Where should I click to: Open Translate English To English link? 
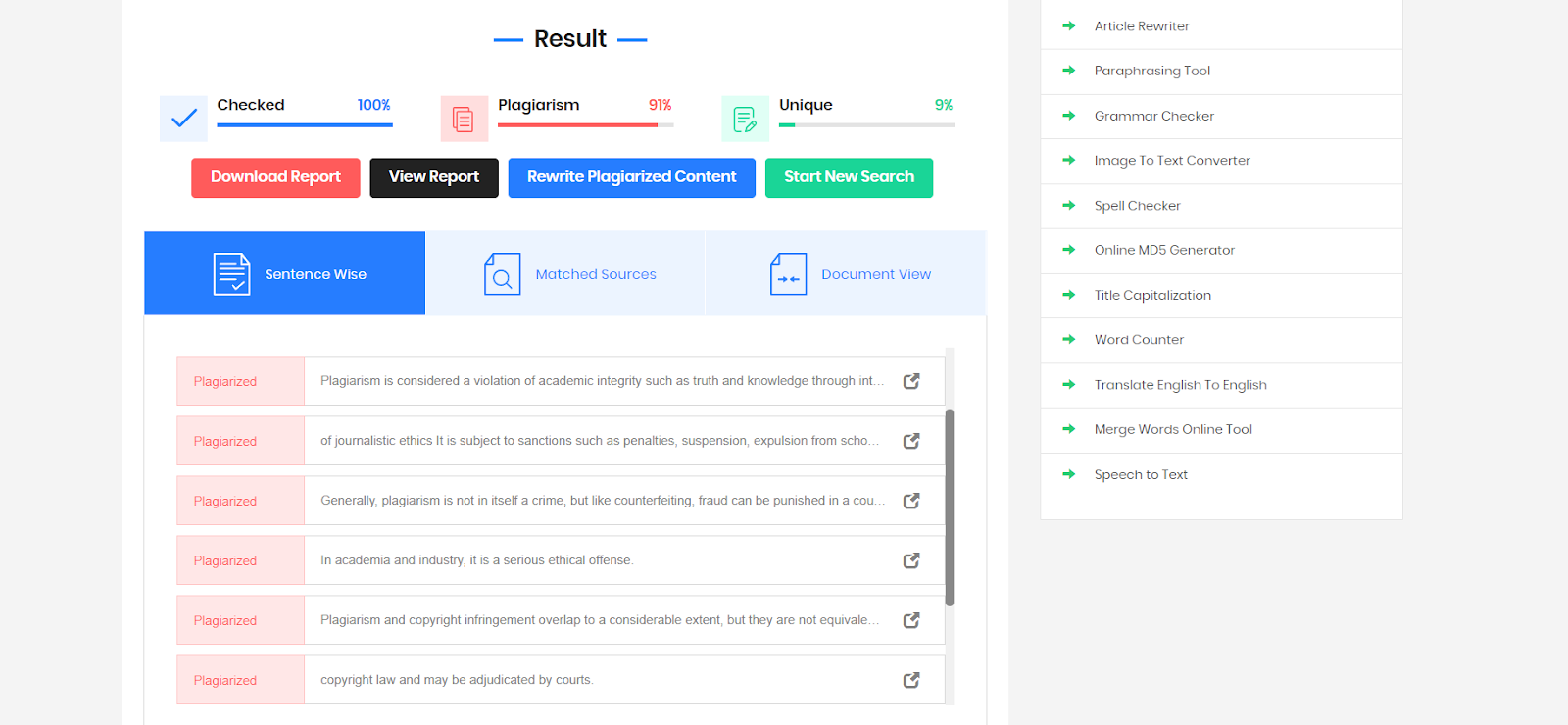pos(1181,385)
